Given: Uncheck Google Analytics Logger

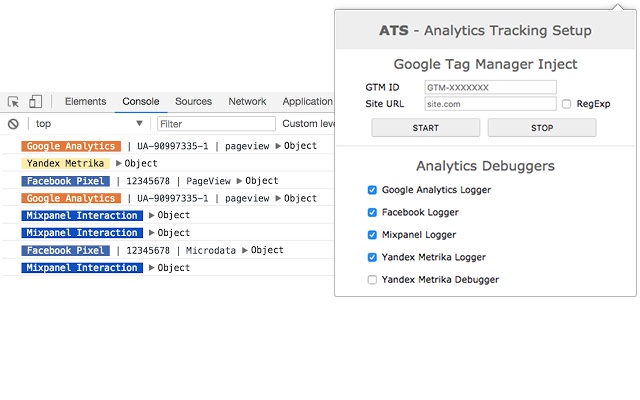Looking at the screenshot, I should pos(372,190).
